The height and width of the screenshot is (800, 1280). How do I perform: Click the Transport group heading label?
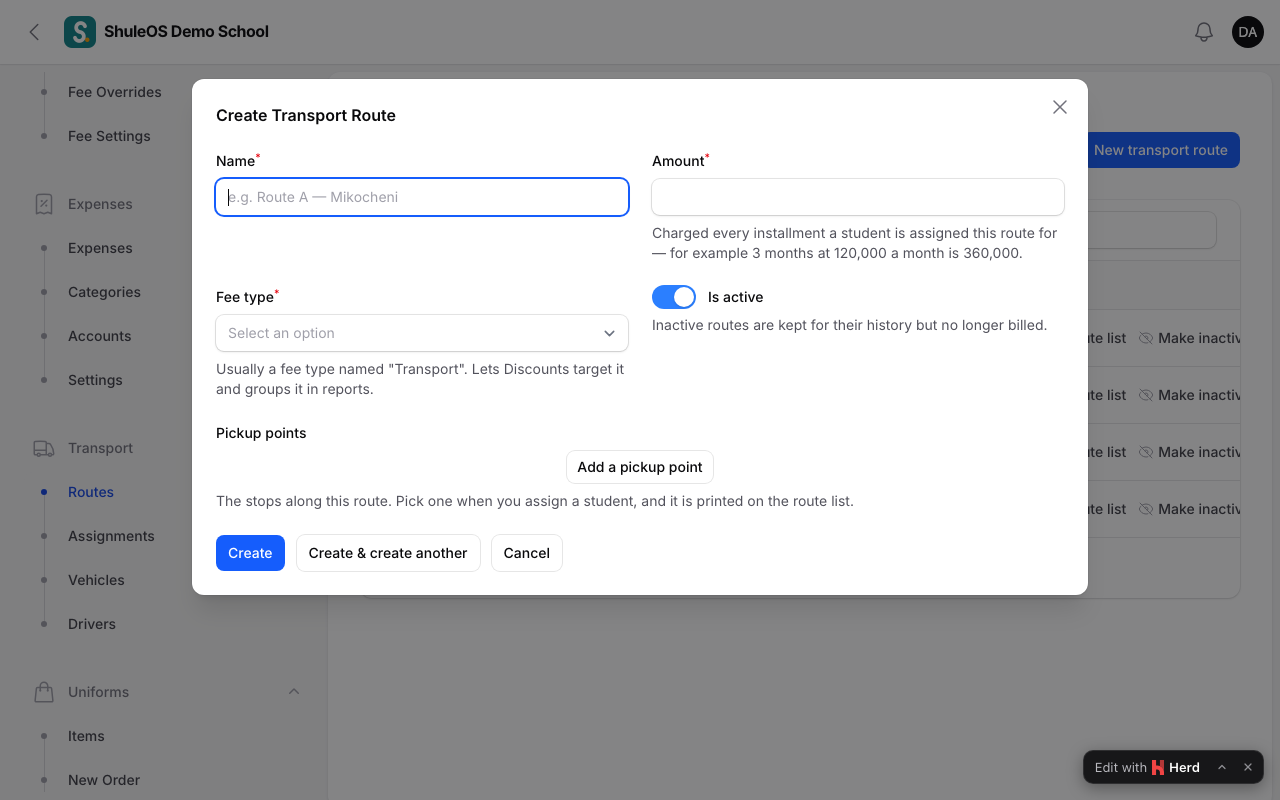pos(100,448)
